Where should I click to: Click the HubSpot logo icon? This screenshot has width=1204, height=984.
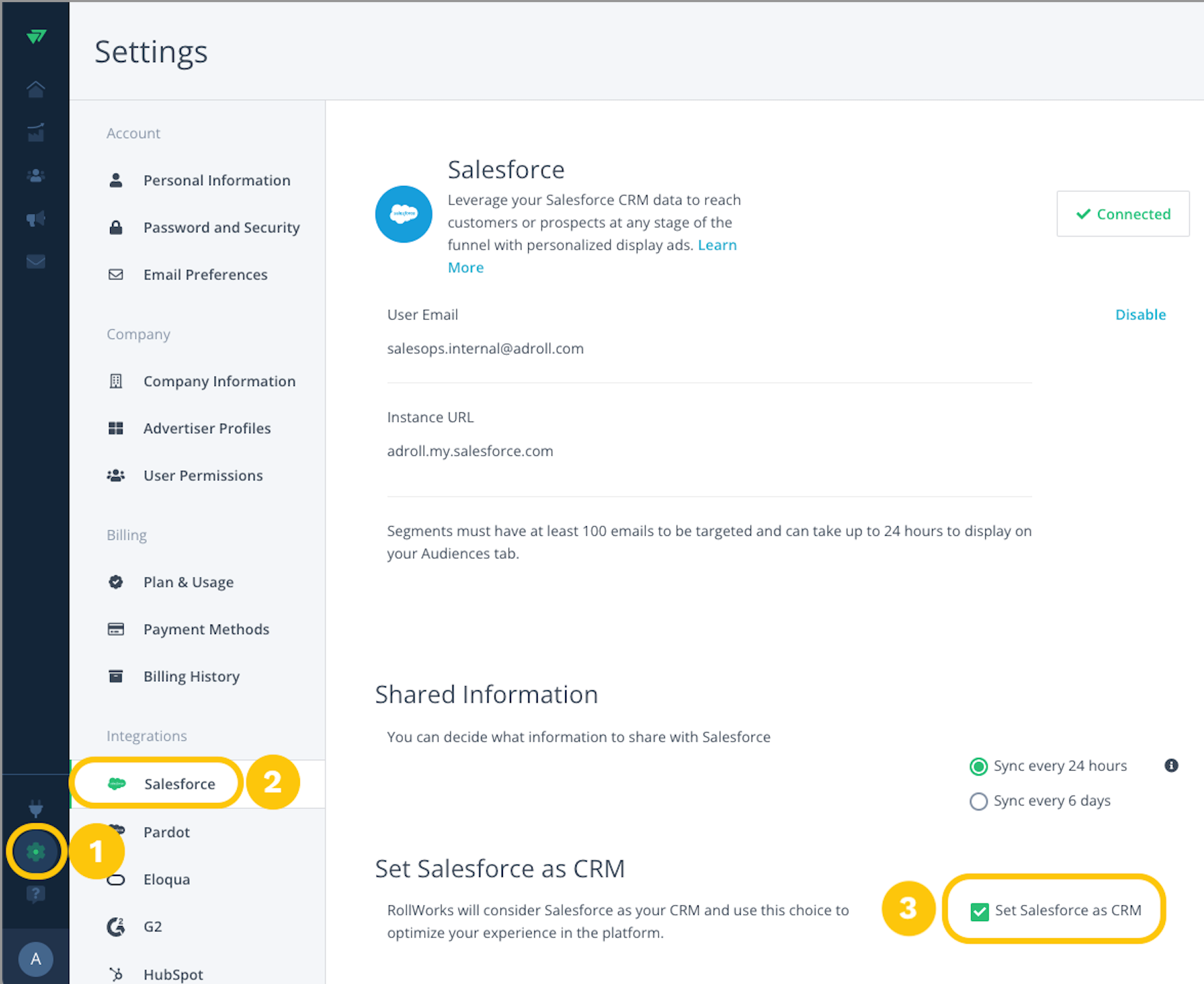(x=116, y=974)
